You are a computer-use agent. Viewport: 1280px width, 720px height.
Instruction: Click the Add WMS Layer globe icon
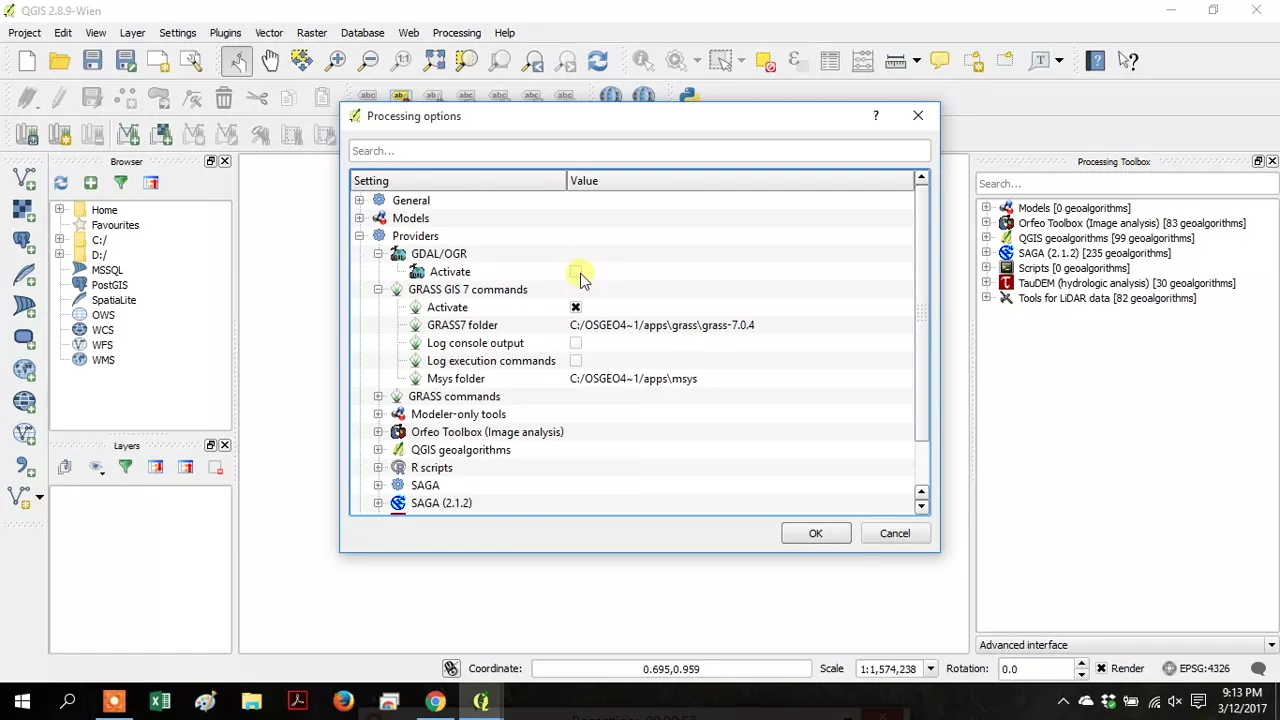[24, 370]
